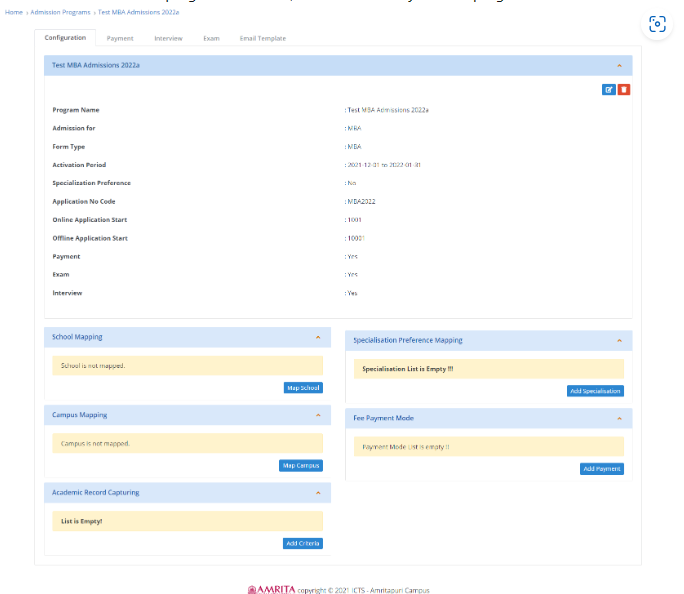Collapse the Specialisation Preference Mapping panel
This screenshot has height=594, width=684.
point(618,341)
